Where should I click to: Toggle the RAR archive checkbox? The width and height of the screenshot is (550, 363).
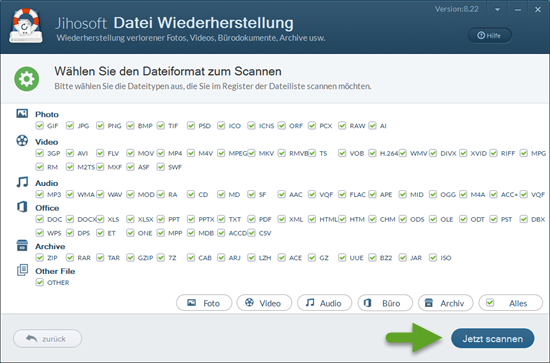pyautogui.click(x=70, y=258)
